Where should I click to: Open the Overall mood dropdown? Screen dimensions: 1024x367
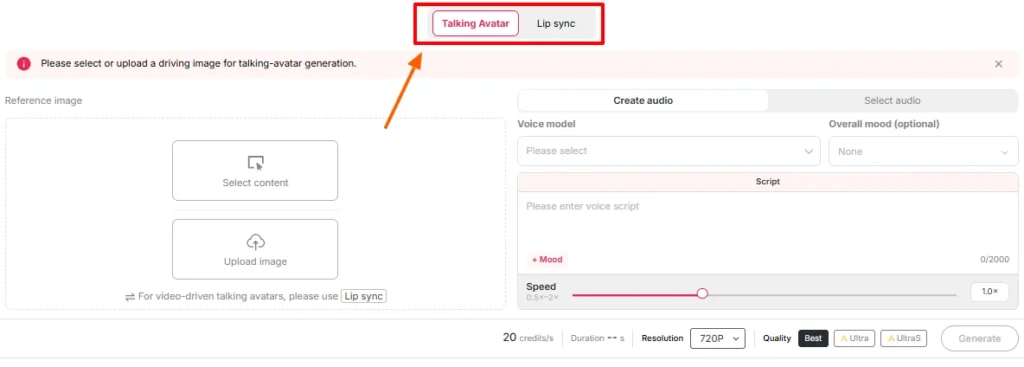pos(923,152)
